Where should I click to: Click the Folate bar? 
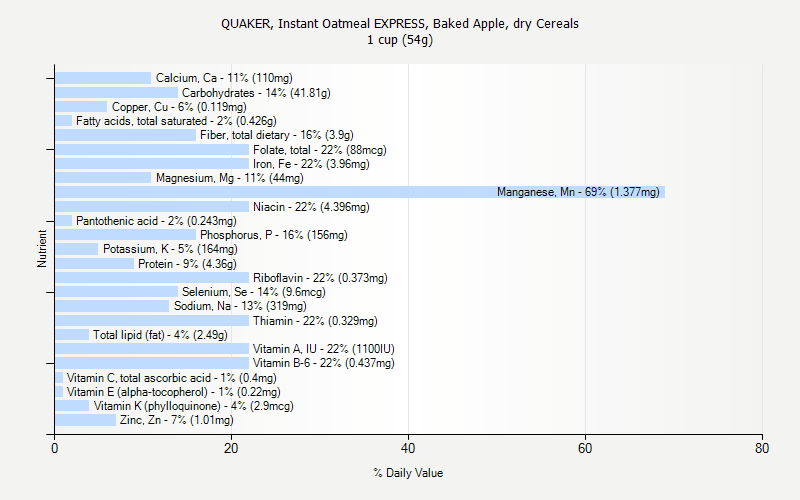(152, 150)
